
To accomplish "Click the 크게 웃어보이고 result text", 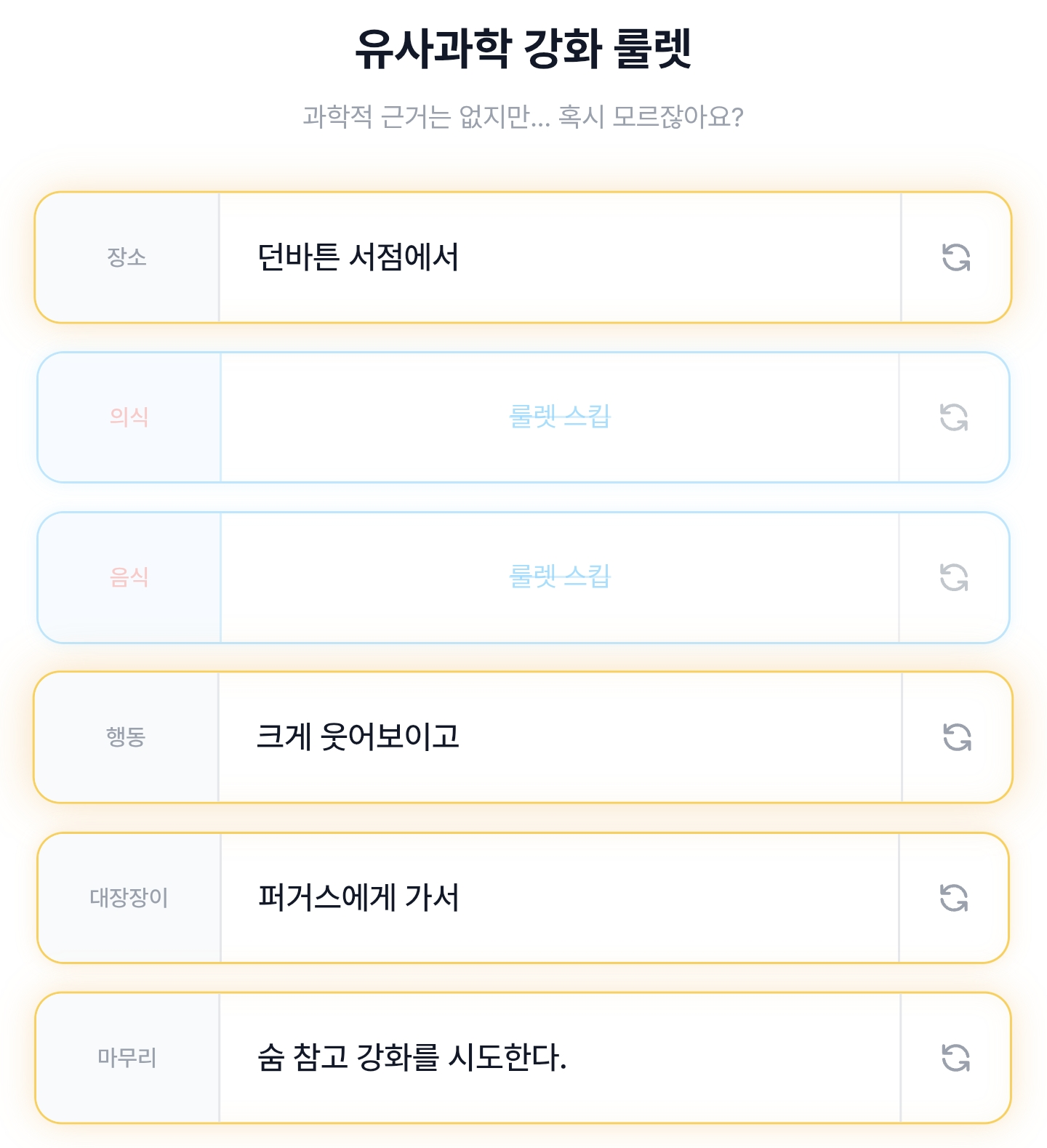I will (x=358, y=737).
